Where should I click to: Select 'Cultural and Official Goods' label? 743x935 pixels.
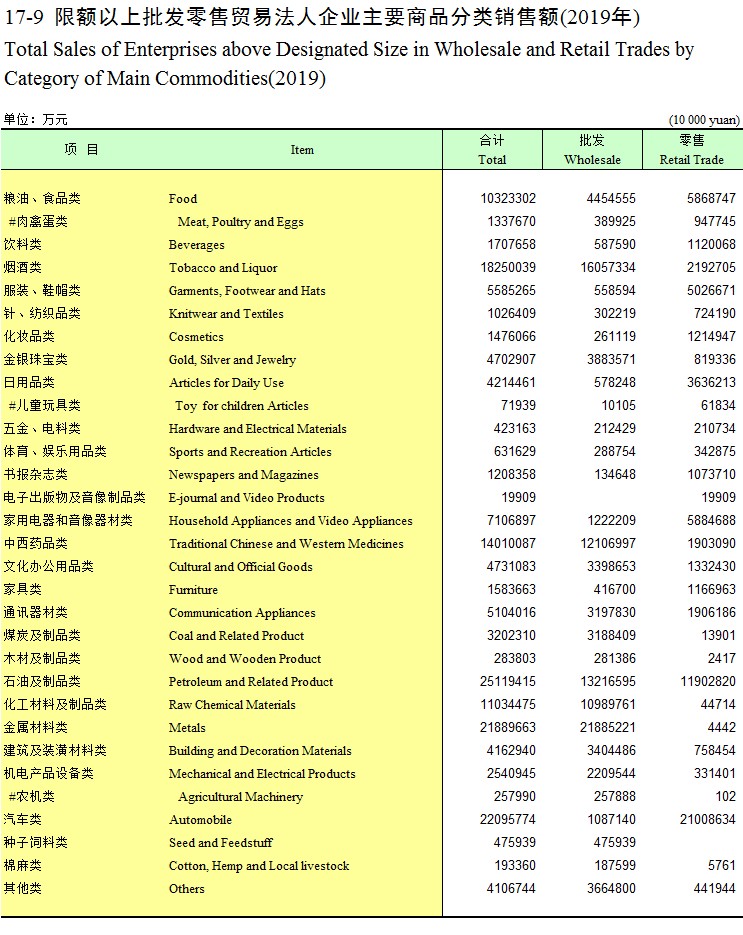pos(240,567)
